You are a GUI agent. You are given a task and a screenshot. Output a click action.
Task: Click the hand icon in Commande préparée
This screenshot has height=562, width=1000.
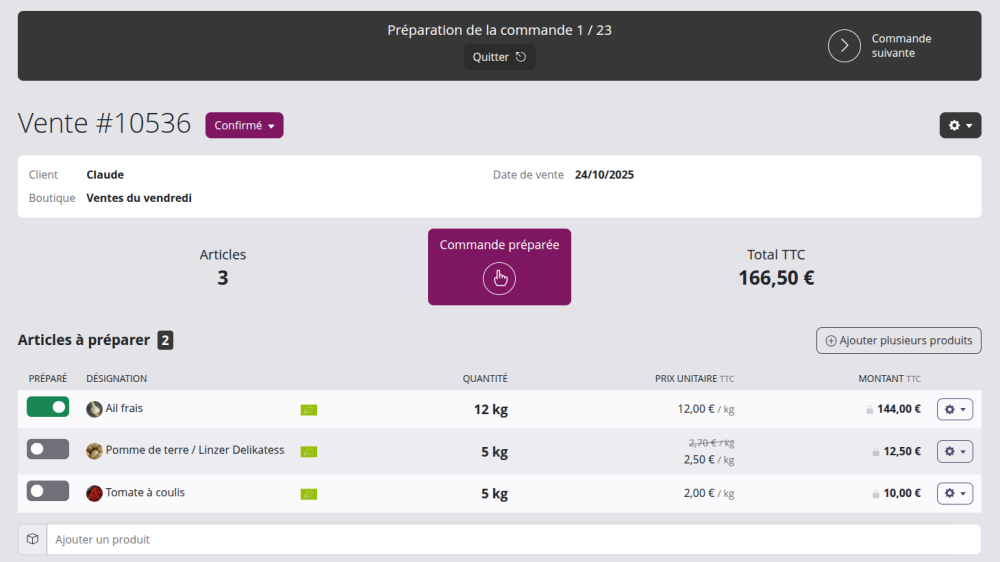(499, 278)
